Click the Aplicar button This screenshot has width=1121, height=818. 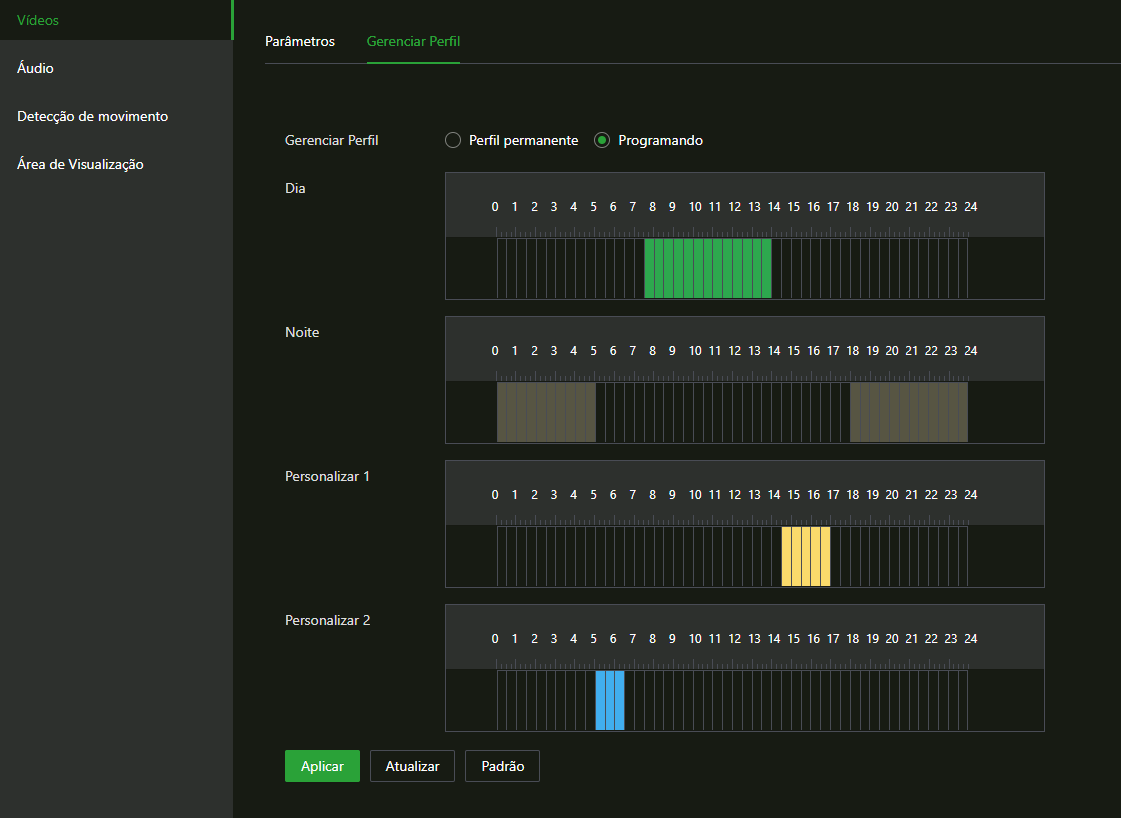(x=322, y=766)
